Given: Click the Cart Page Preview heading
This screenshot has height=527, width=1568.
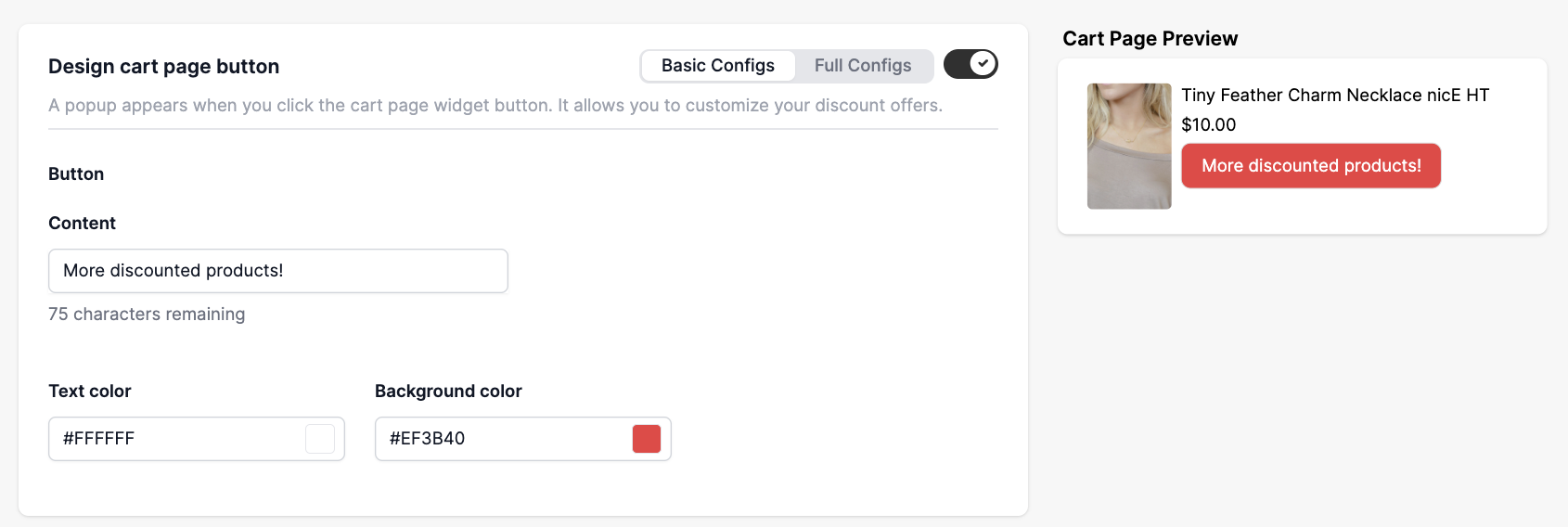Looking at the screenshot, I should click(1150, 39).
